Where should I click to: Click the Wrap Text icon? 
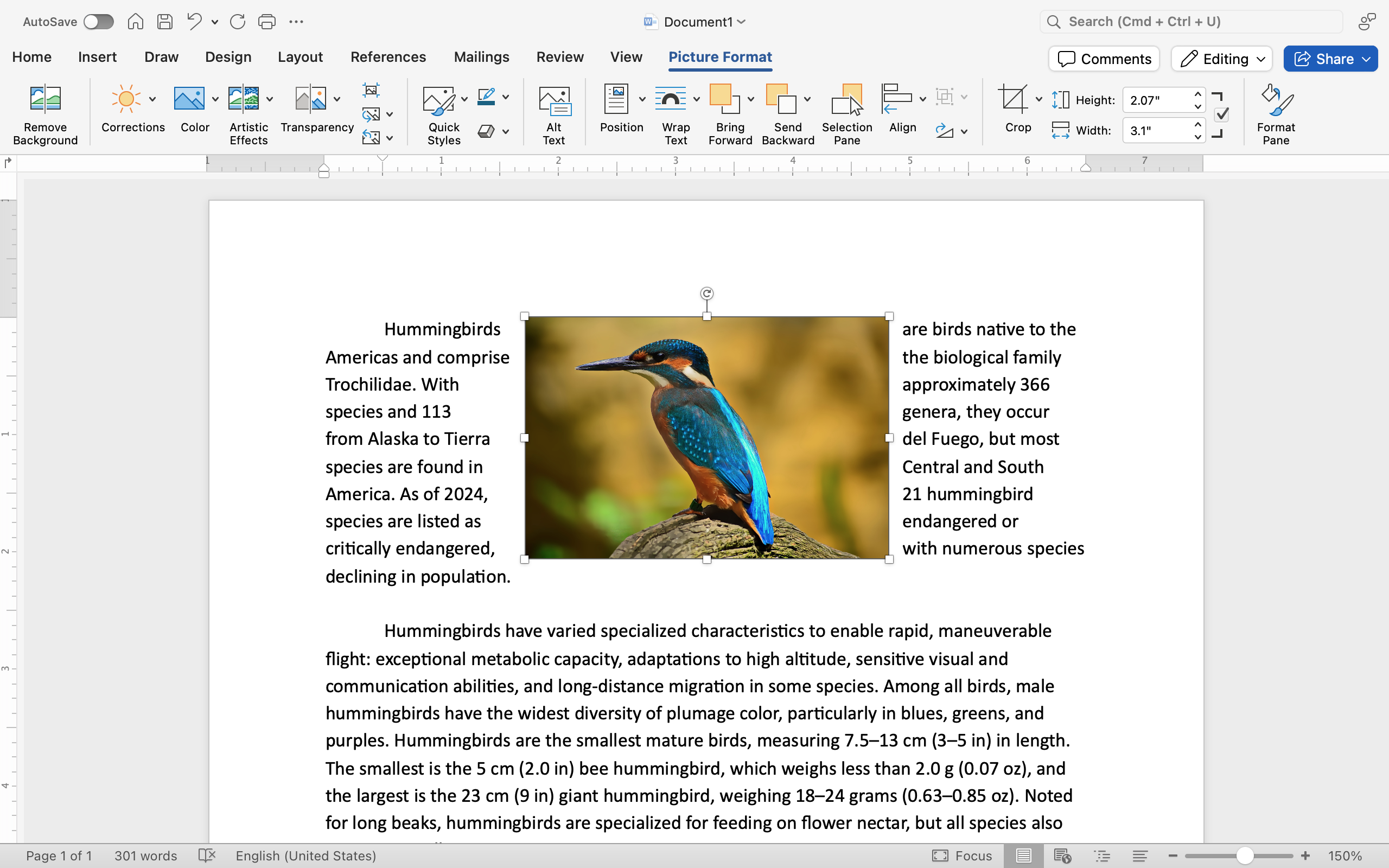tap(670, 99)
